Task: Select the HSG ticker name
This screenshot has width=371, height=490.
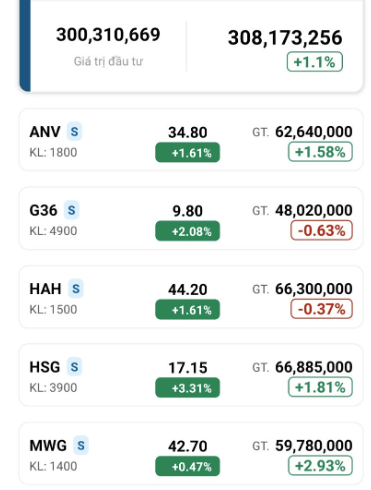Action: [45, 367]
